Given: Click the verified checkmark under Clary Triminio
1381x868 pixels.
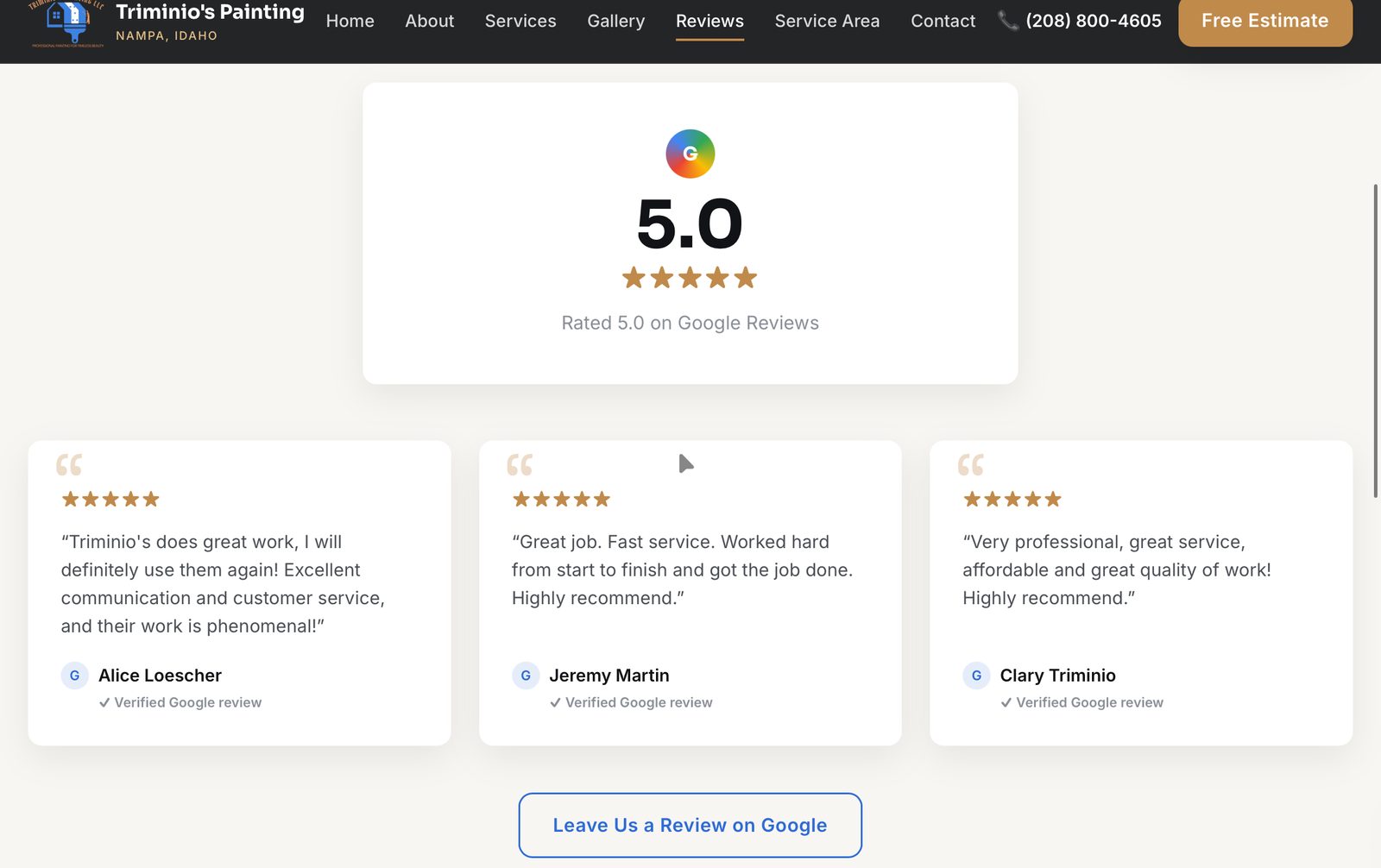Looking at the screenshot, I should (x=1006, y=703).
